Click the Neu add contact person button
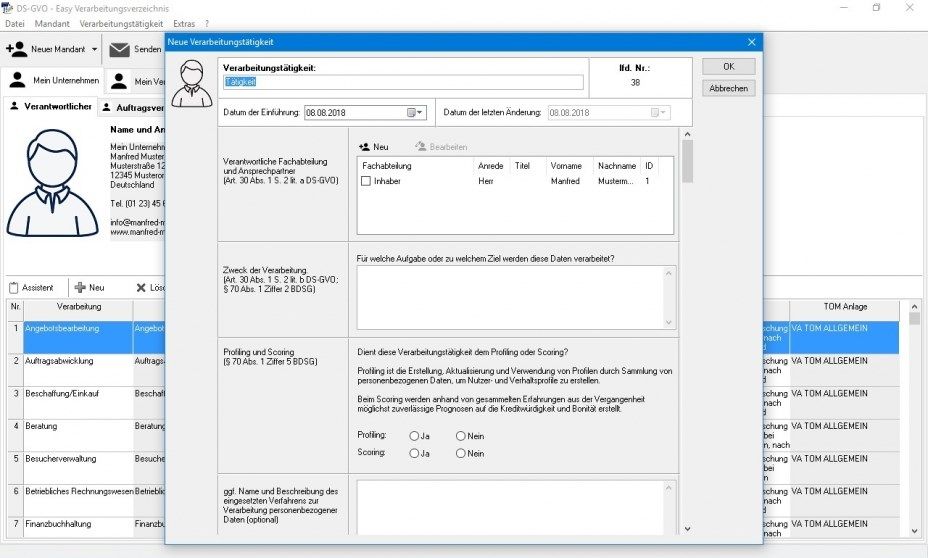 tap(374, 147)
